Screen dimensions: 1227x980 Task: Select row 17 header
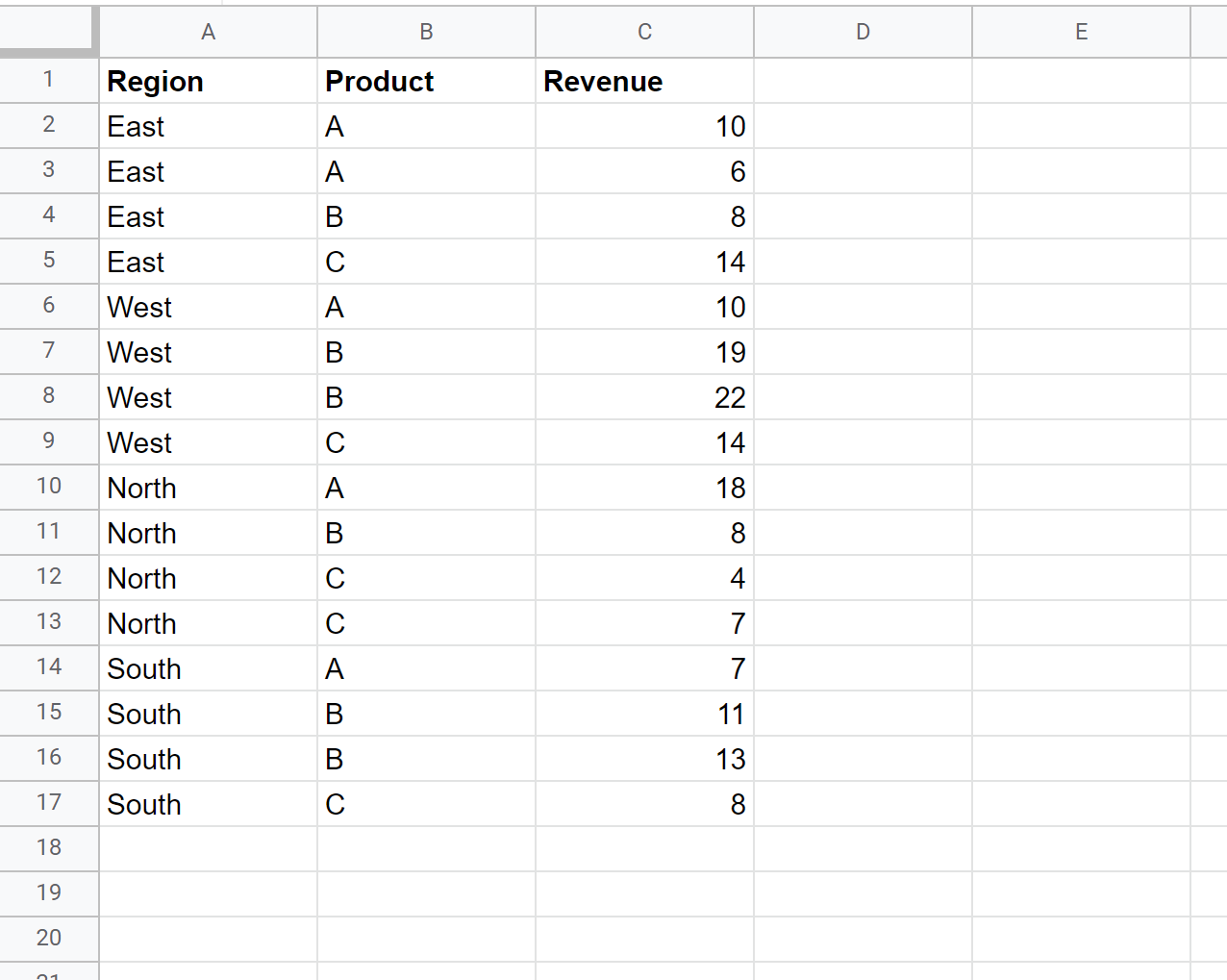click(49, 804)
